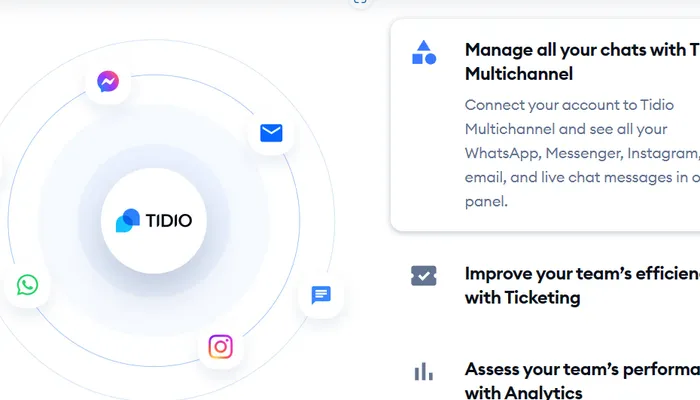Click the Tidio logo bubble icon

128,220
